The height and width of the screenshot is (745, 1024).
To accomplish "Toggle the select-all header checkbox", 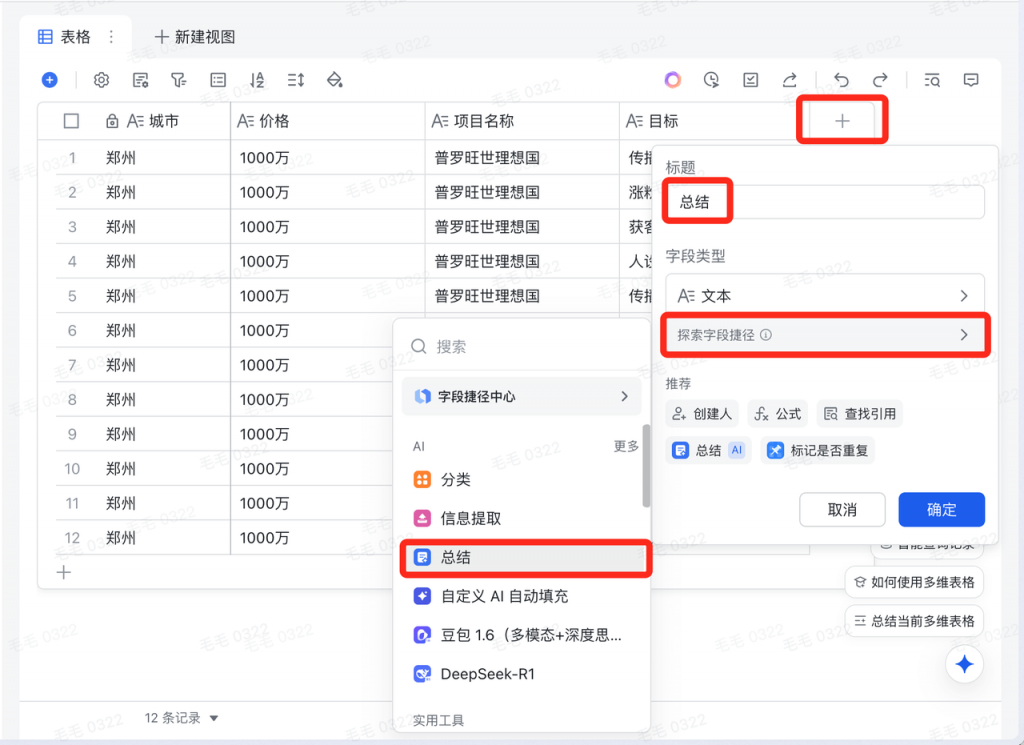I will pos(71,121).
